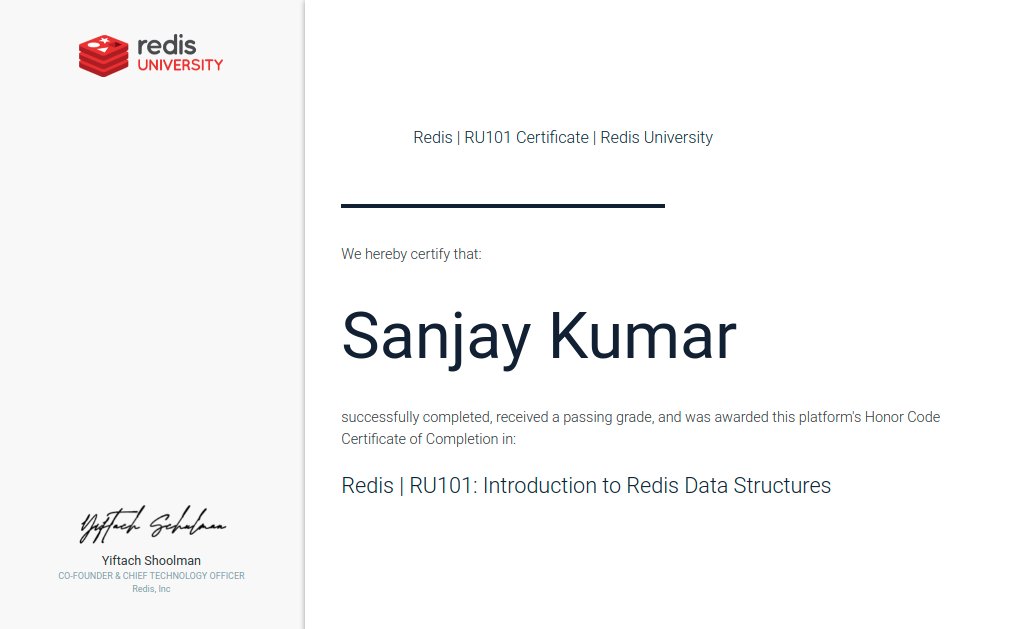Click the 'redis' wordmark text
1021x629 pixels.
(x=167, y=46)
